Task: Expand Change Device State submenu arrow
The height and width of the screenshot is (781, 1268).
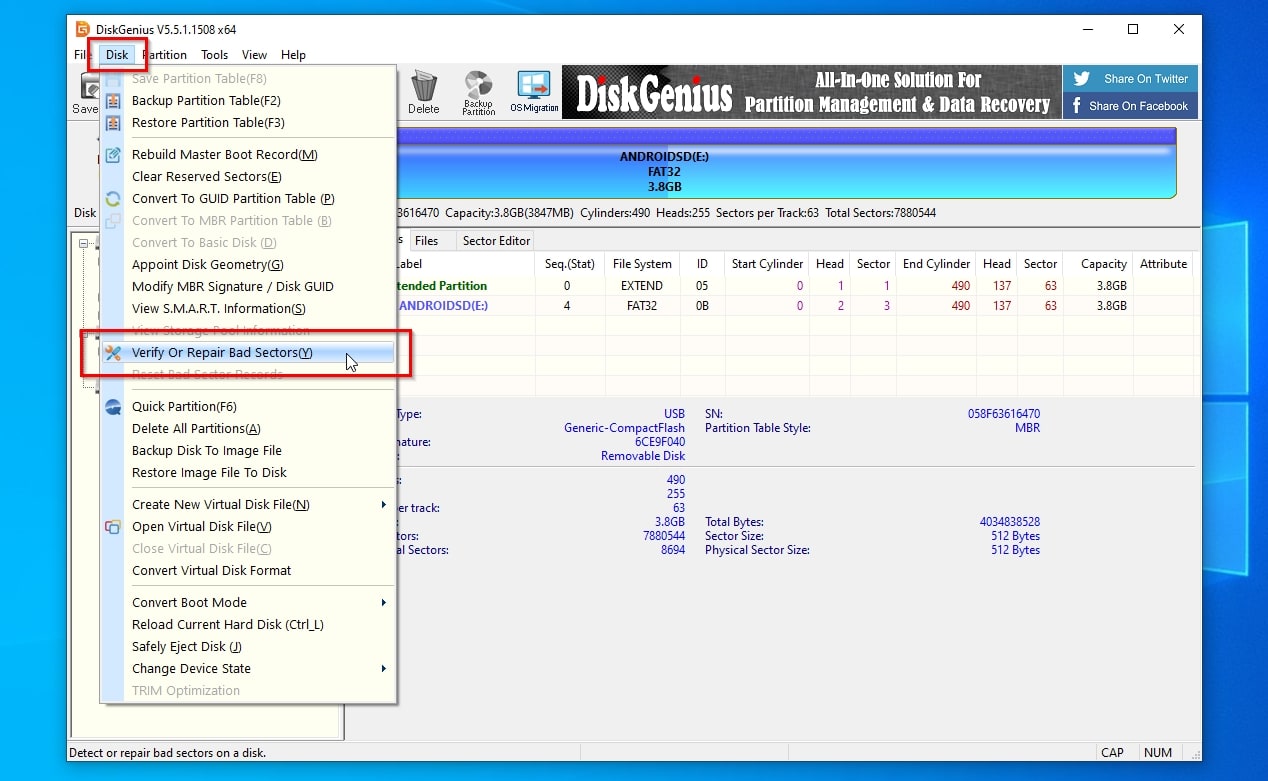Action: tap(383, 669)
